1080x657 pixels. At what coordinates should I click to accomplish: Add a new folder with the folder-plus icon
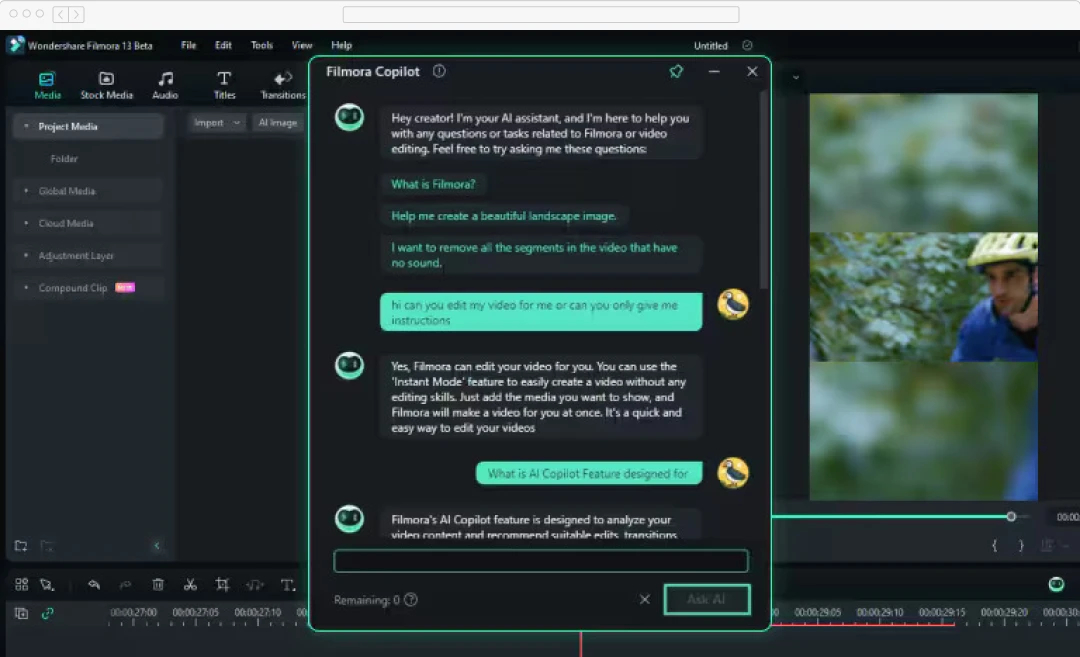point(21,546)
